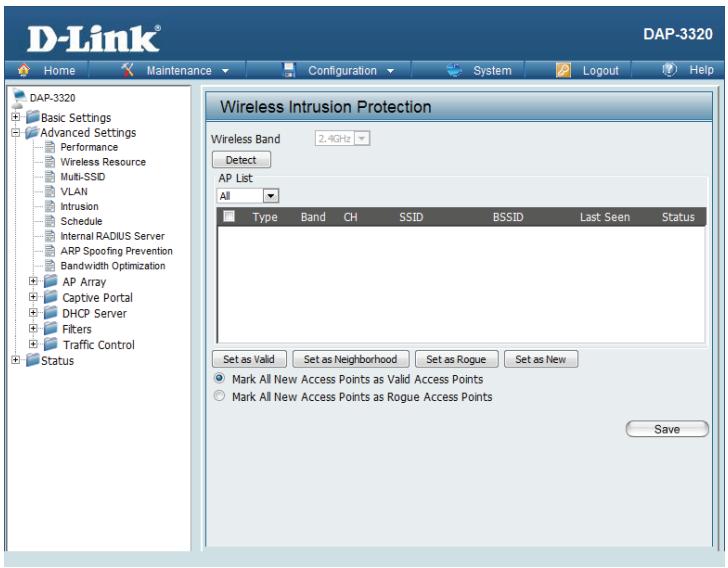Image resolution: width=728 pixels, height=568 pixels.
Task: Click the Set as Rogue button
Action: [456, 359]
